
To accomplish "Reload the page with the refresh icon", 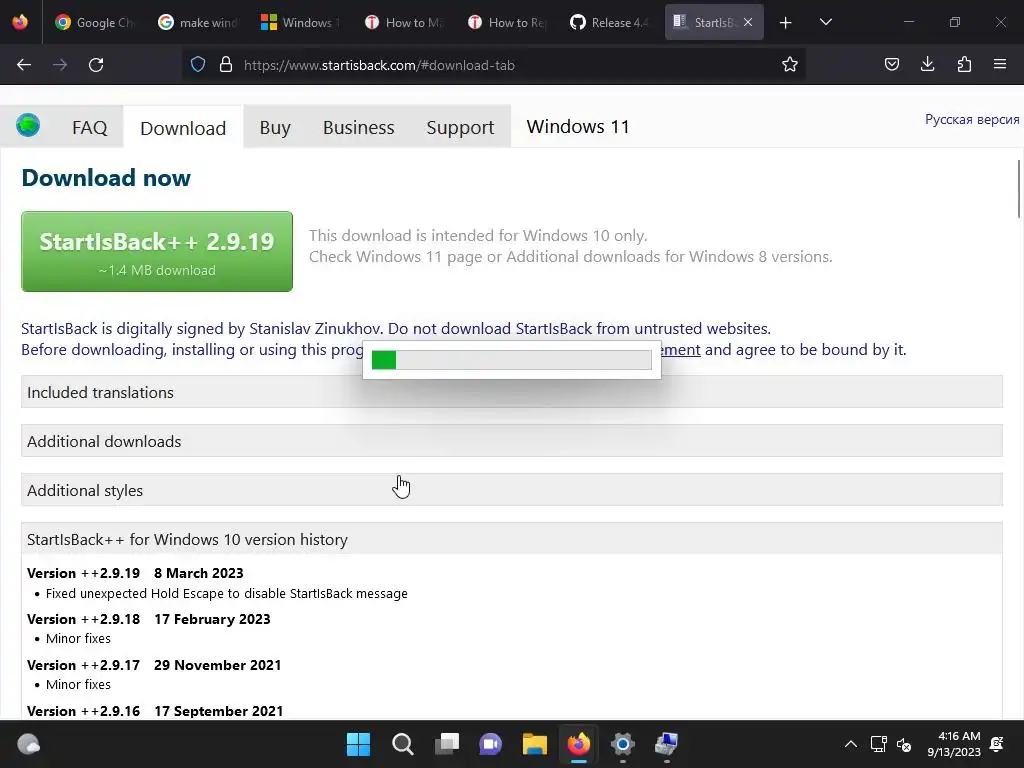I will point(96,65).
